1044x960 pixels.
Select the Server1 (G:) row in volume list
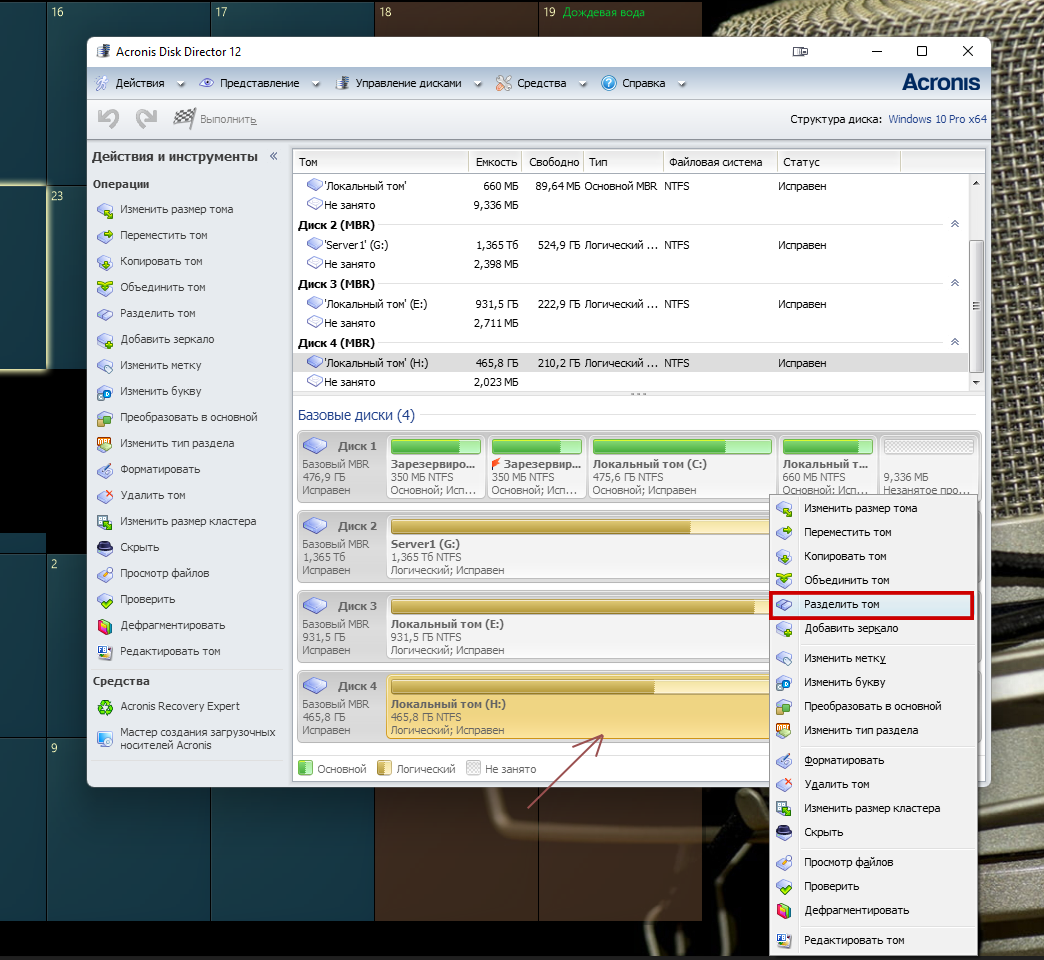click(x=631, y=245)
